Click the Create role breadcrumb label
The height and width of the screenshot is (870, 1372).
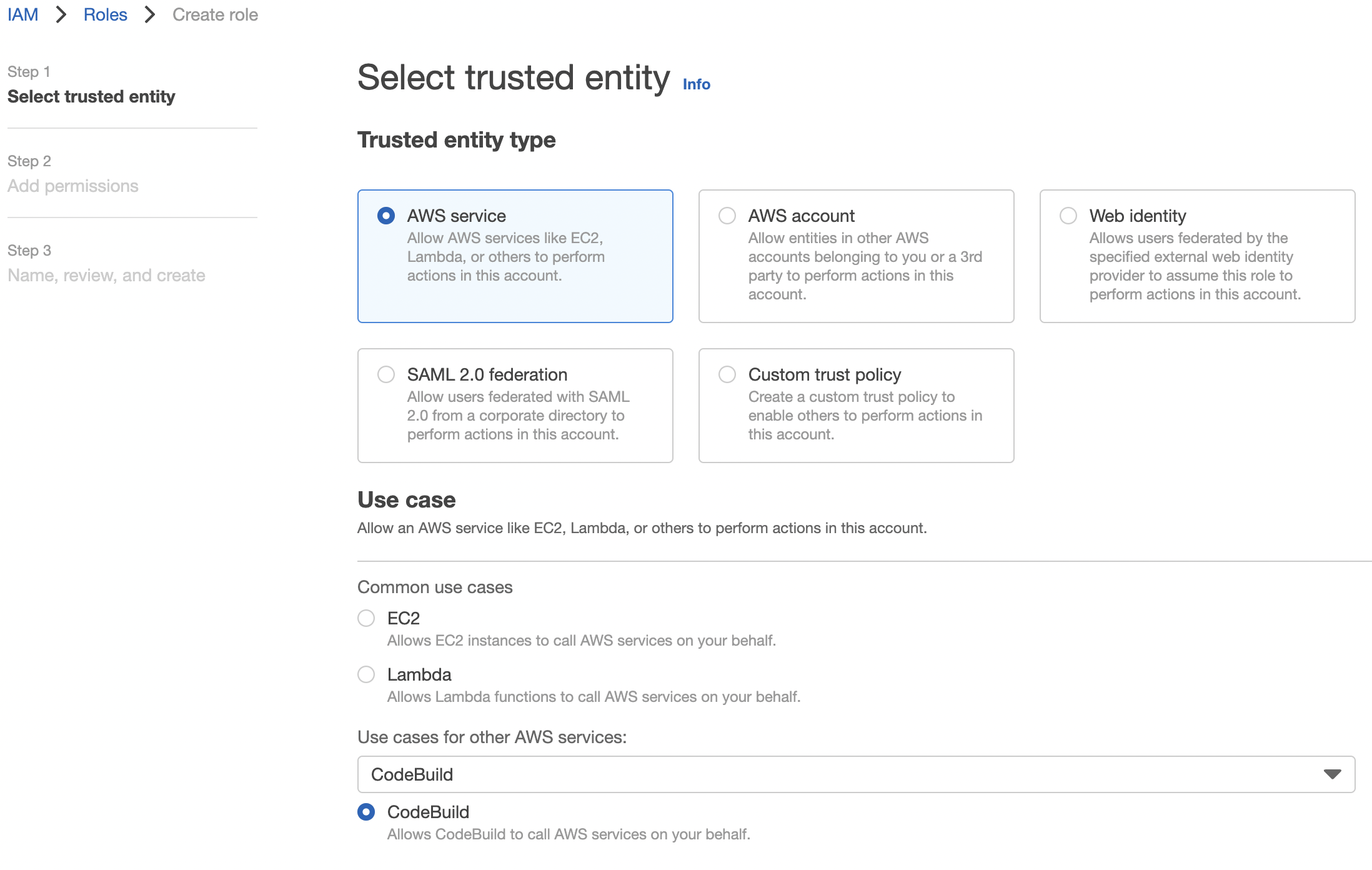click(215, 14)
